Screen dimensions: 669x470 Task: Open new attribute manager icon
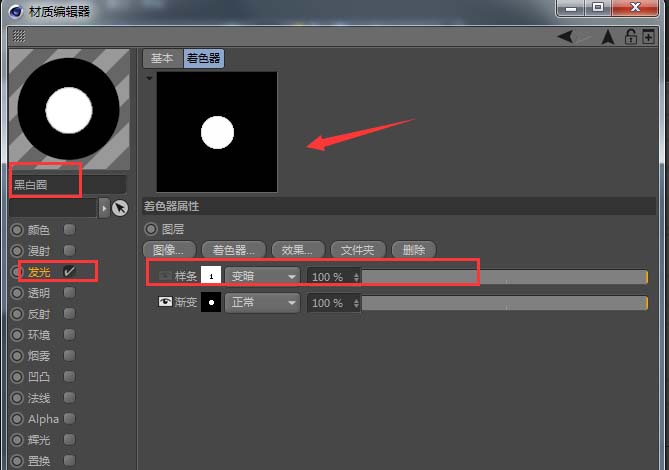pyautogui.click(x=648, y=37)
